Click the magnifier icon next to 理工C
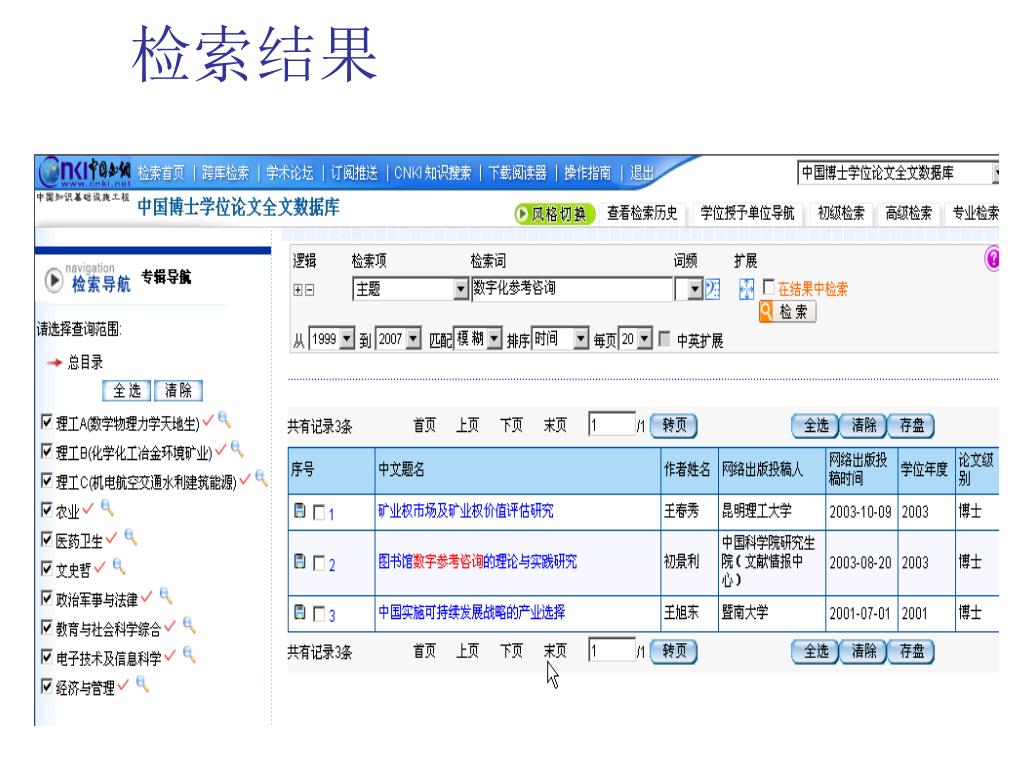 [261, 478]
